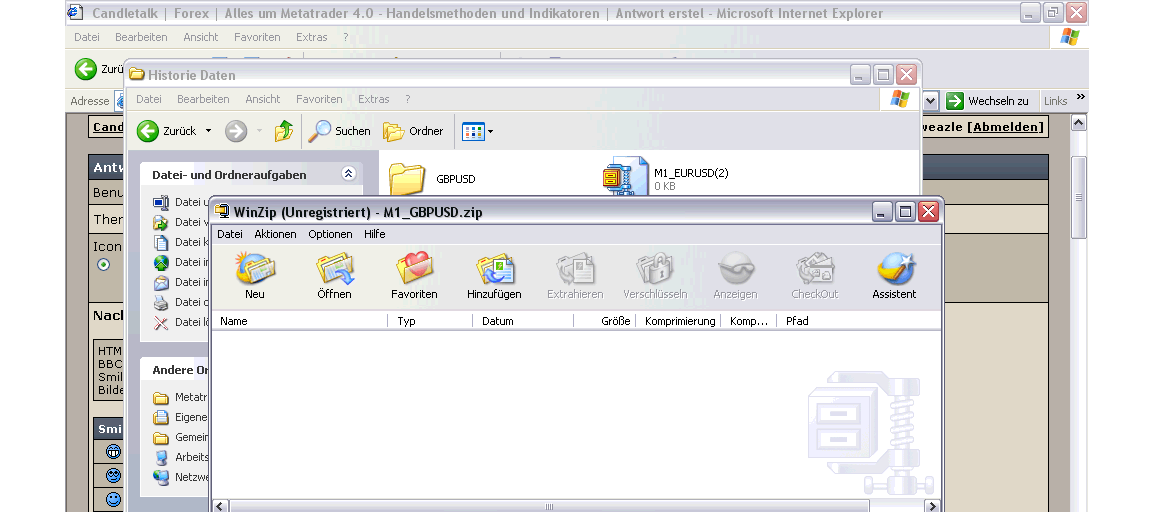Go up one folder in Historie Daten
This screenshot has width=1156, height=512.
[x=284, y=131]
